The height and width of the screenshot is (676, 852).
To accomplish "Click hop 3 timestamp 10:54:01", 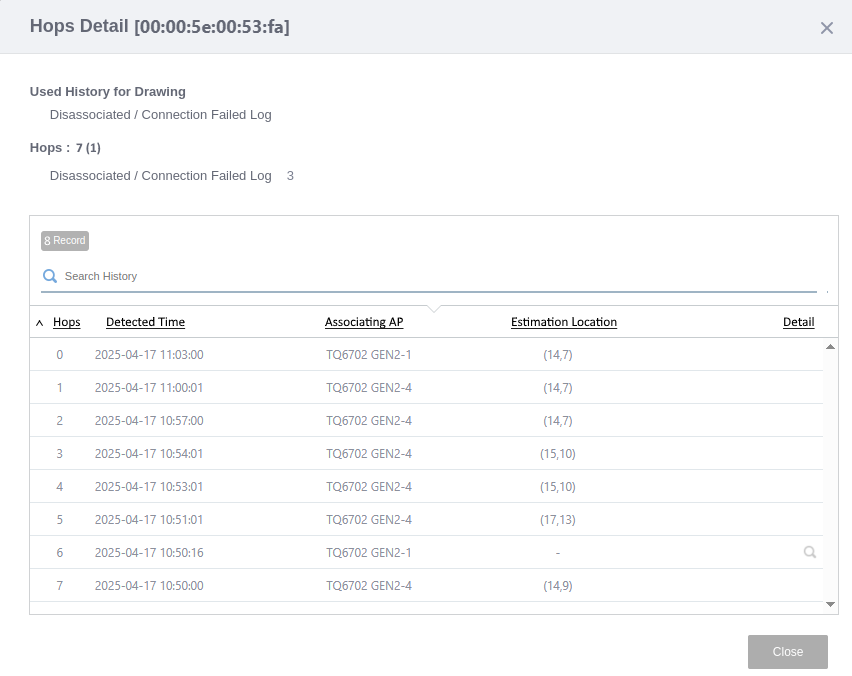I will [148, 453].
